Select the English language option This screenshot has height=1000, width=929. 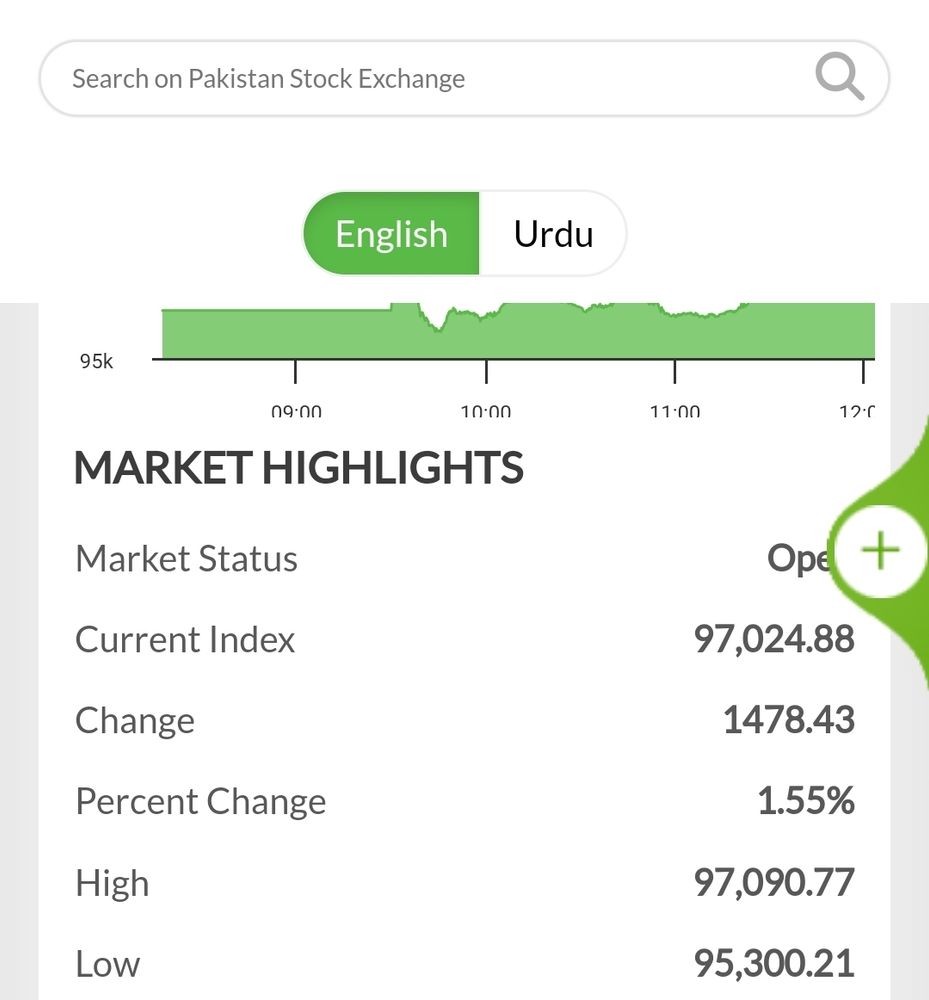[x=391, y=234]
